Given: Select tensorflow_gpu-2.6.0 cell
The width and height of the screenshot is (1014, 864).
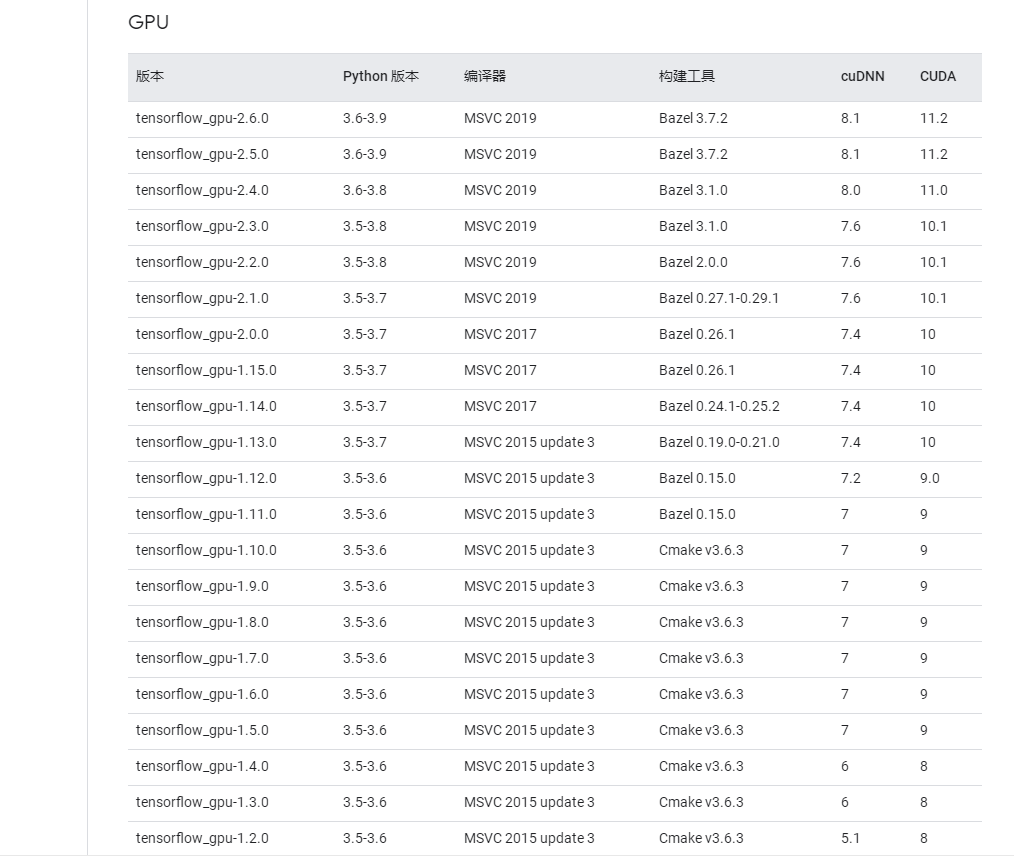Looking at the screenshot, I should click(x=202, y=118).
